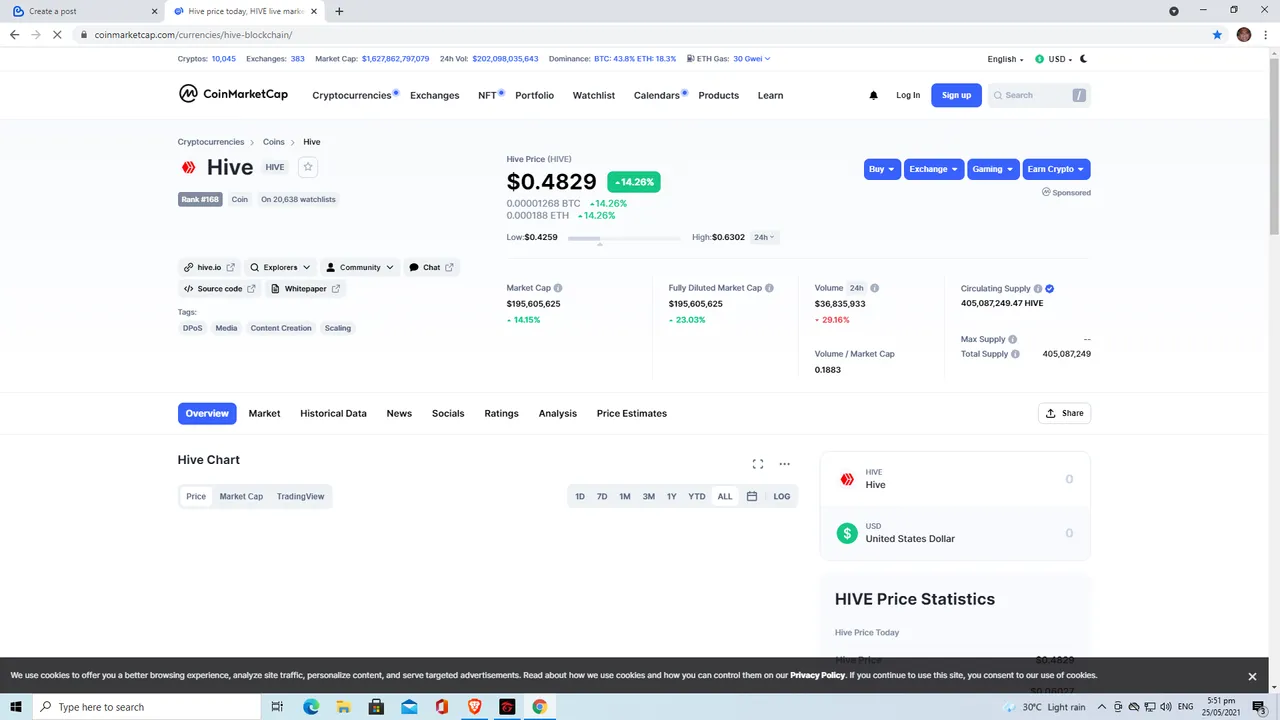The image size is (1280, 720).
Task: Open the USD currency selector
Action: point(1054,59)
